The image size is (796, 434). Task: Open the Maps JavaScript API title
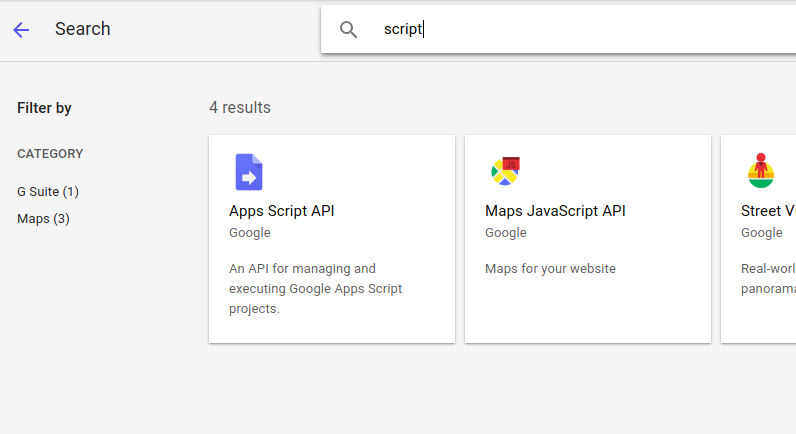(x=555, y=211)
